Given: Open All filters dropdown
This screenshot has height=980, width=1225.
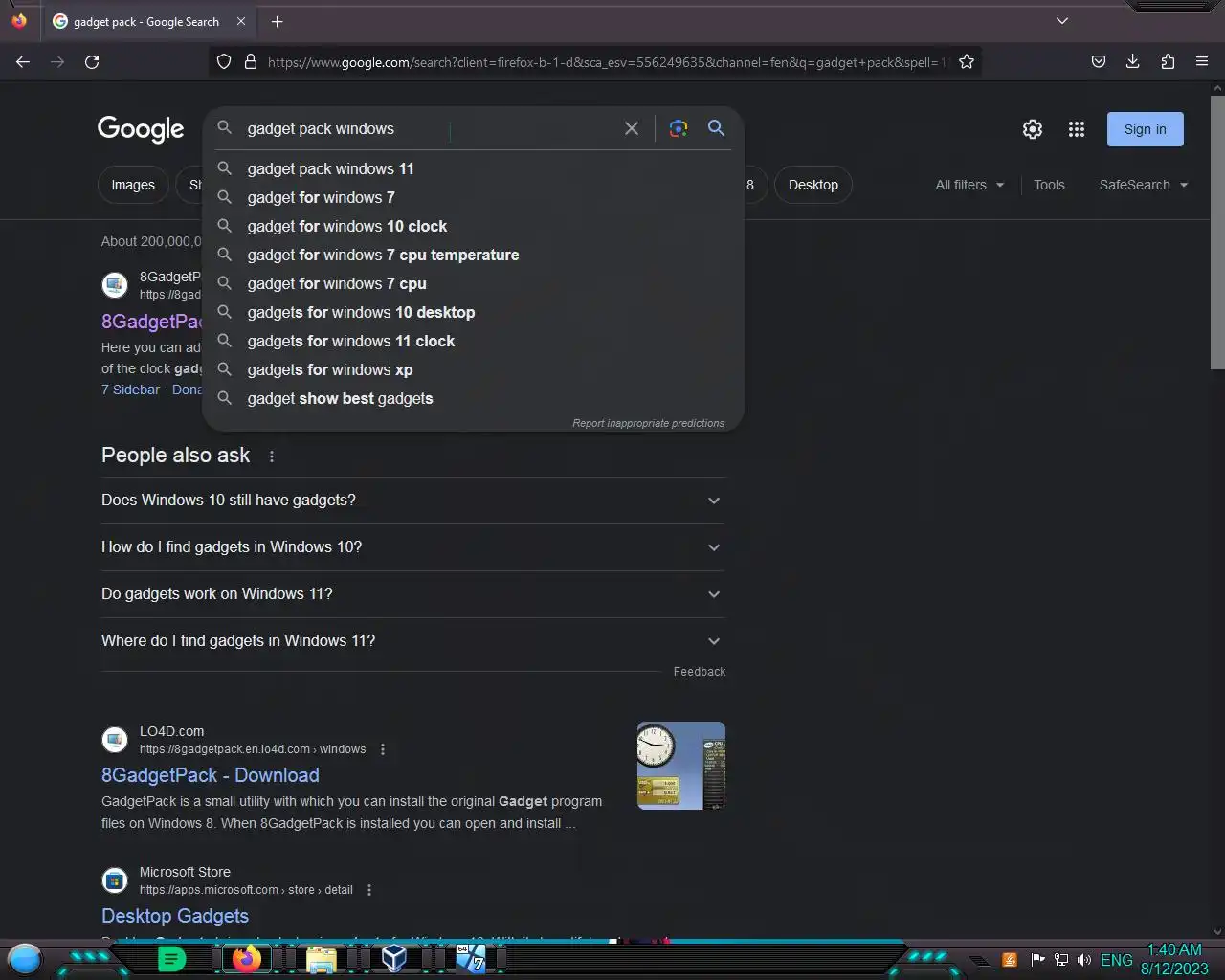Looking at the screenshot, I should point(969,185).
